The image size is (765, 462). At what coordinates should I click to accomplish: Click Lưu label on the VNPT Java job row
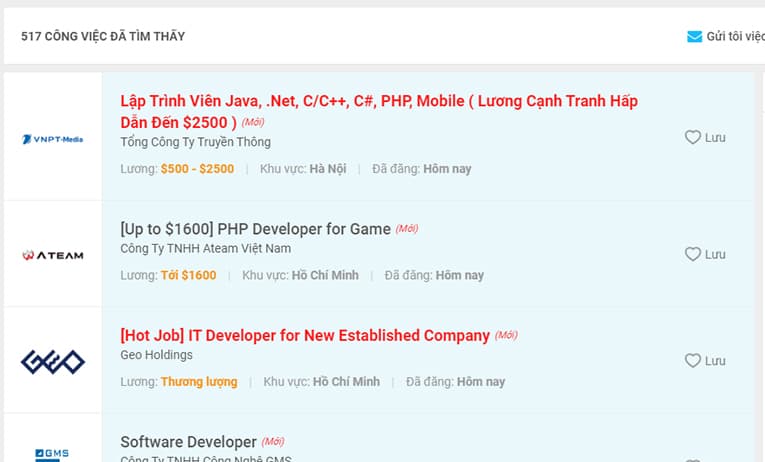(x=715, y=138)
